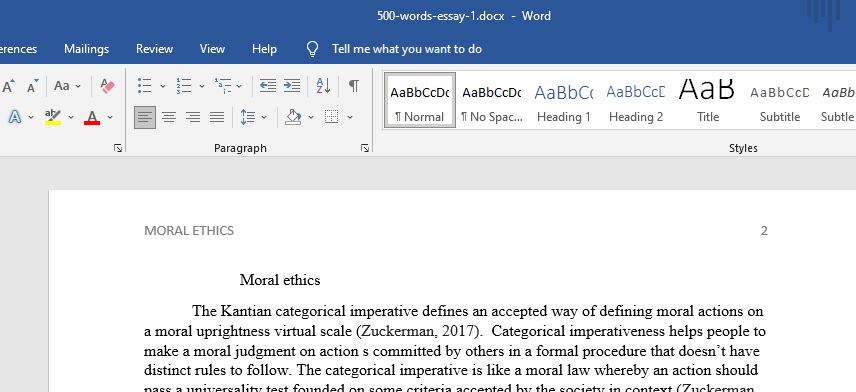Open the Help tab

[264, 49]
